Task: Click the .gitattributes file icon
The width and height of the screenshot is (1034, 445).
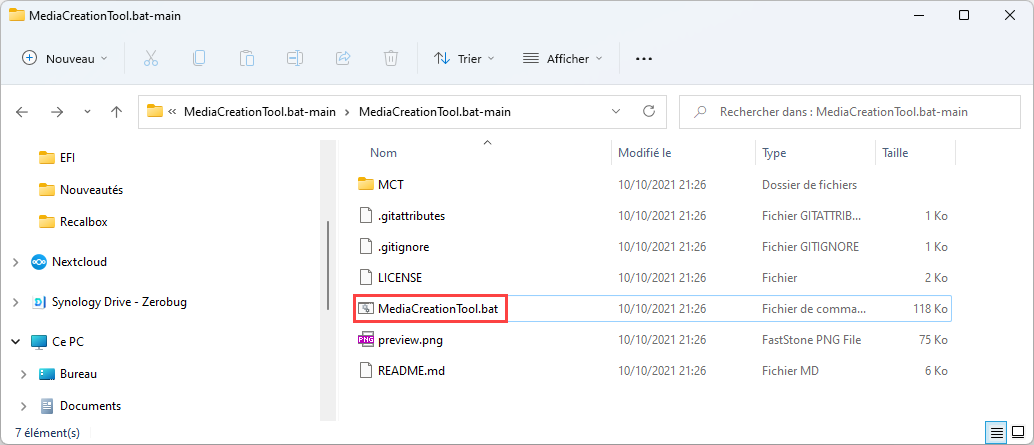Action: pyautogui.click(x=365, y=216)
